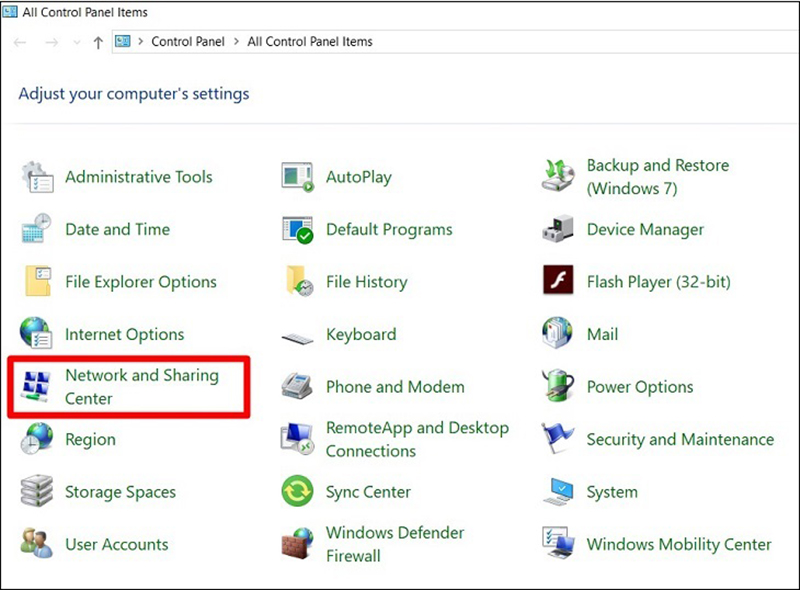The height and width of the screenshot is (590, 800).
Task: Open the Device Manager icon
Action: (x=558, y=228)
